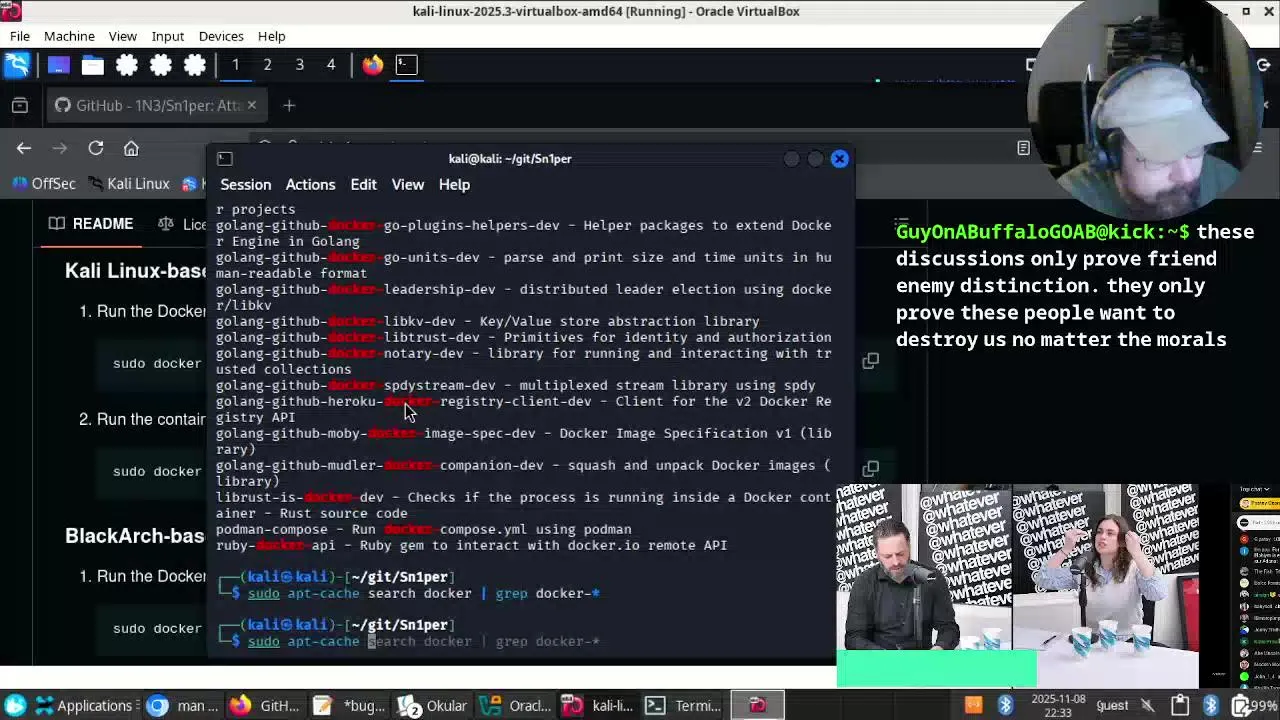
Task: Open the terminal Edit menu
Action: [363, 185]
